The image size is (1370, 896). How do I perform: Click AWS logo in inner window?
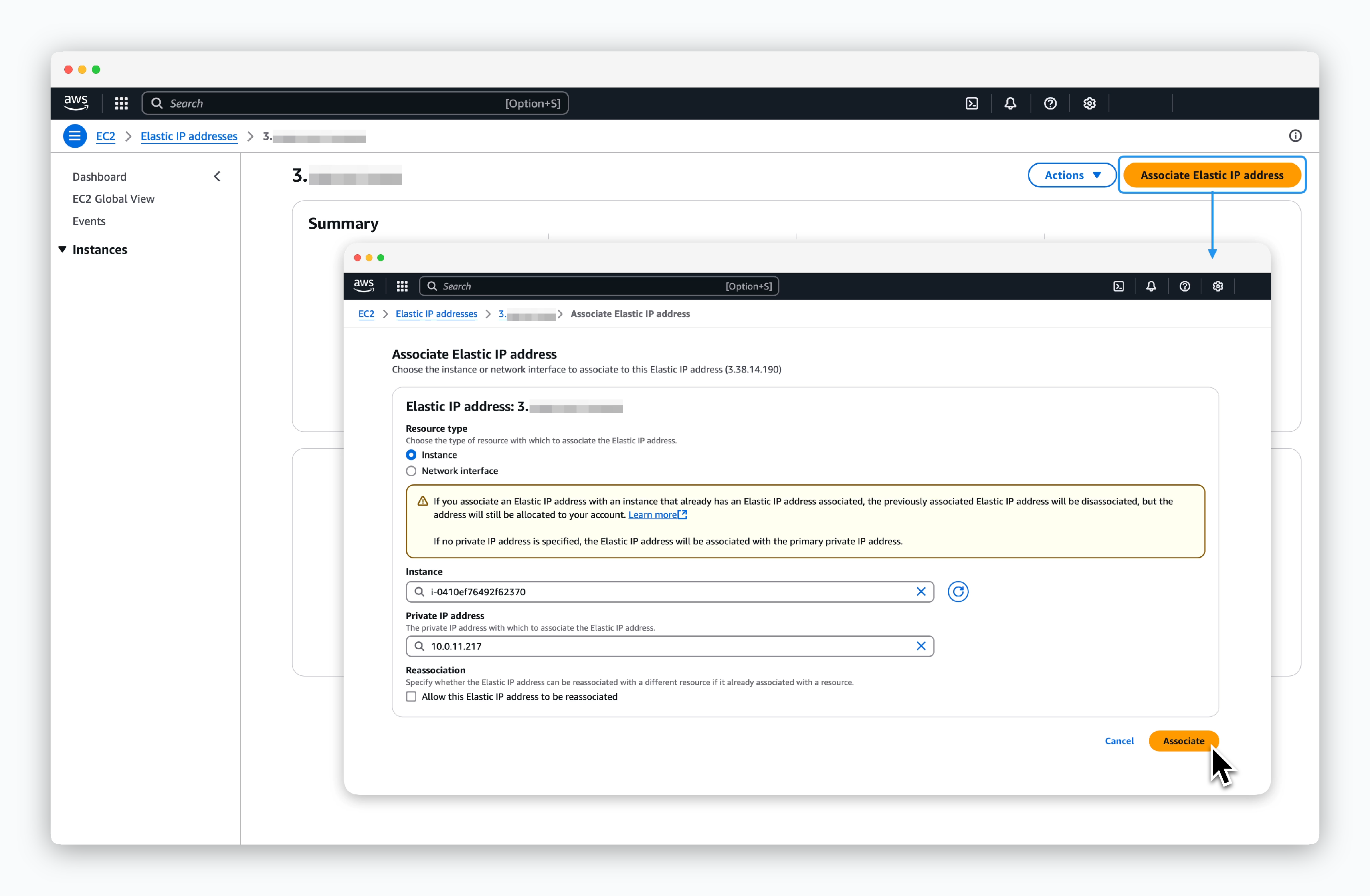click(x=363, y=285)
